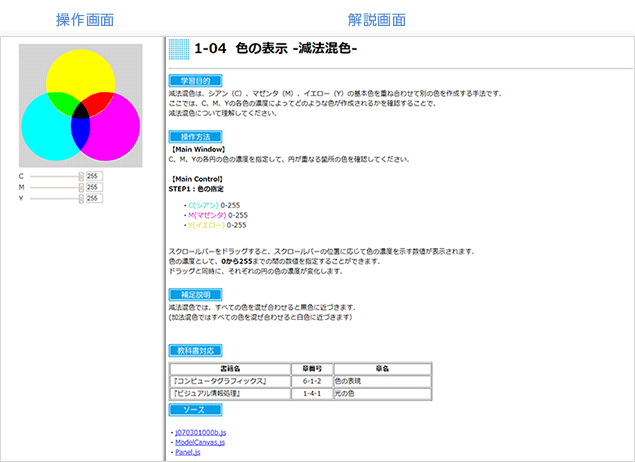Click the red overlap region
Image resolution: width=635 pixels, height=462 pixels.
coord(100,102)
